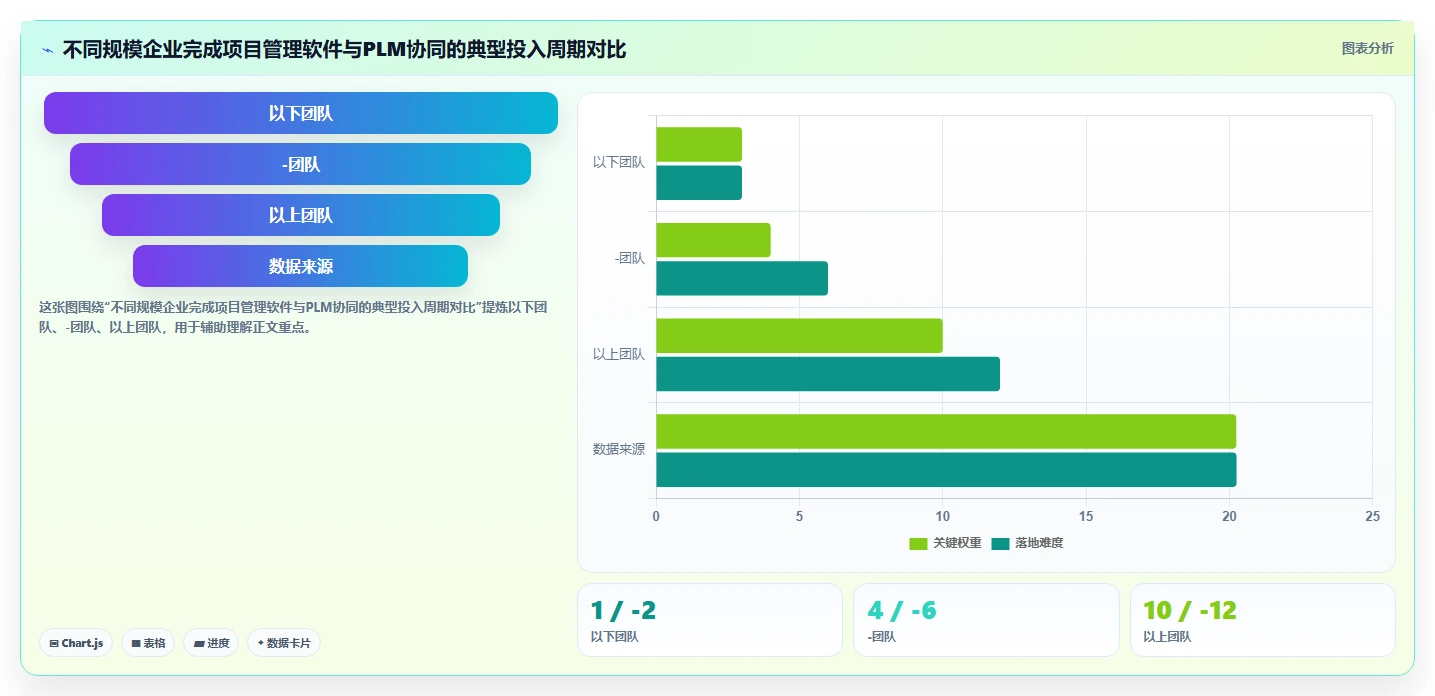
Task: Click the x-axis tick label 25
Action: [1372, 516]
